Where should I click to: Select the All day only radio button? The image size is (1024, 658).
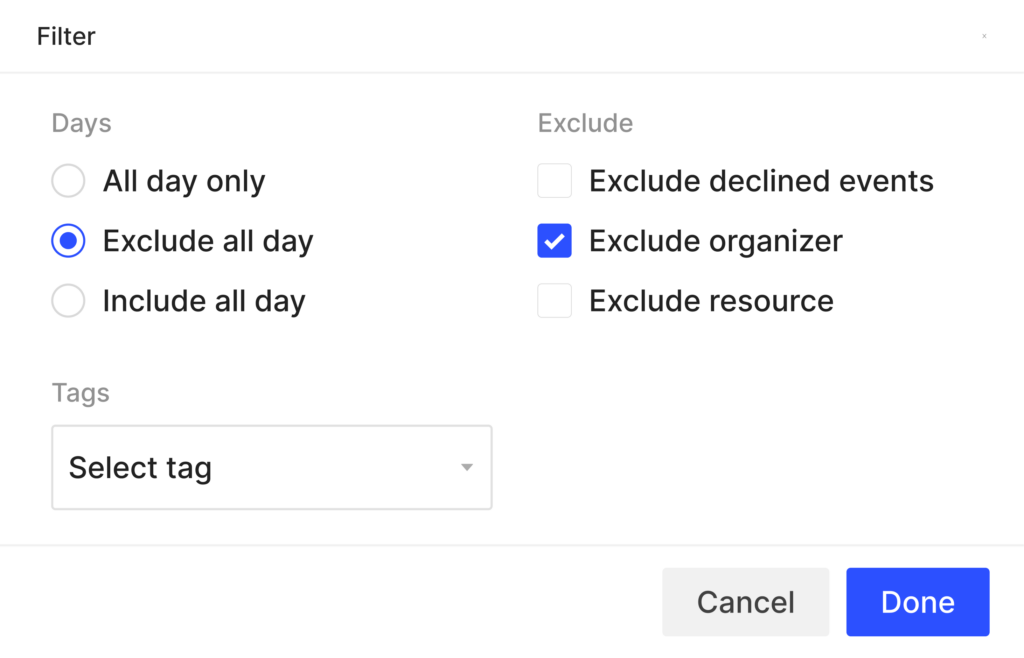click(68, 181)
